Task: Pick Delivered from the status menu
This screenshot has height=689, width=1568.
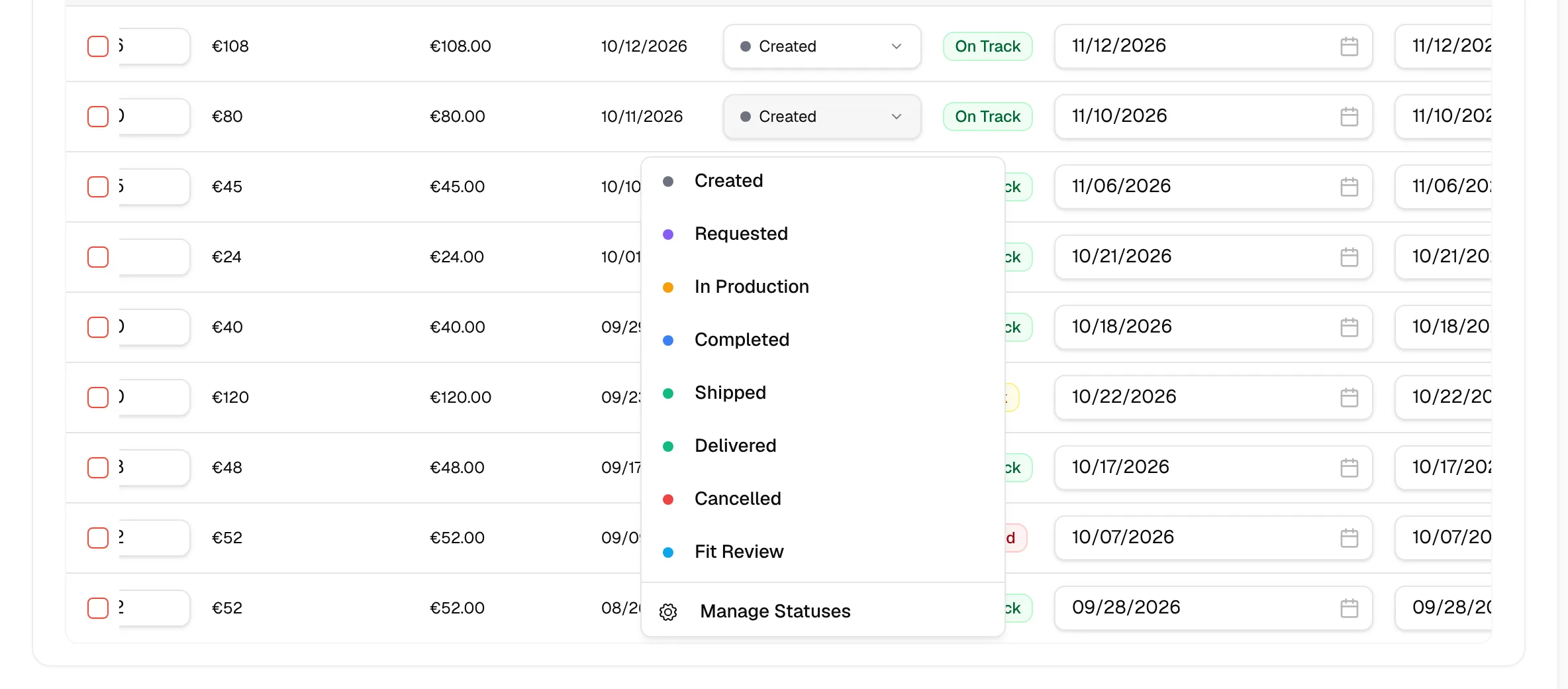Action: tap(822, 446)
